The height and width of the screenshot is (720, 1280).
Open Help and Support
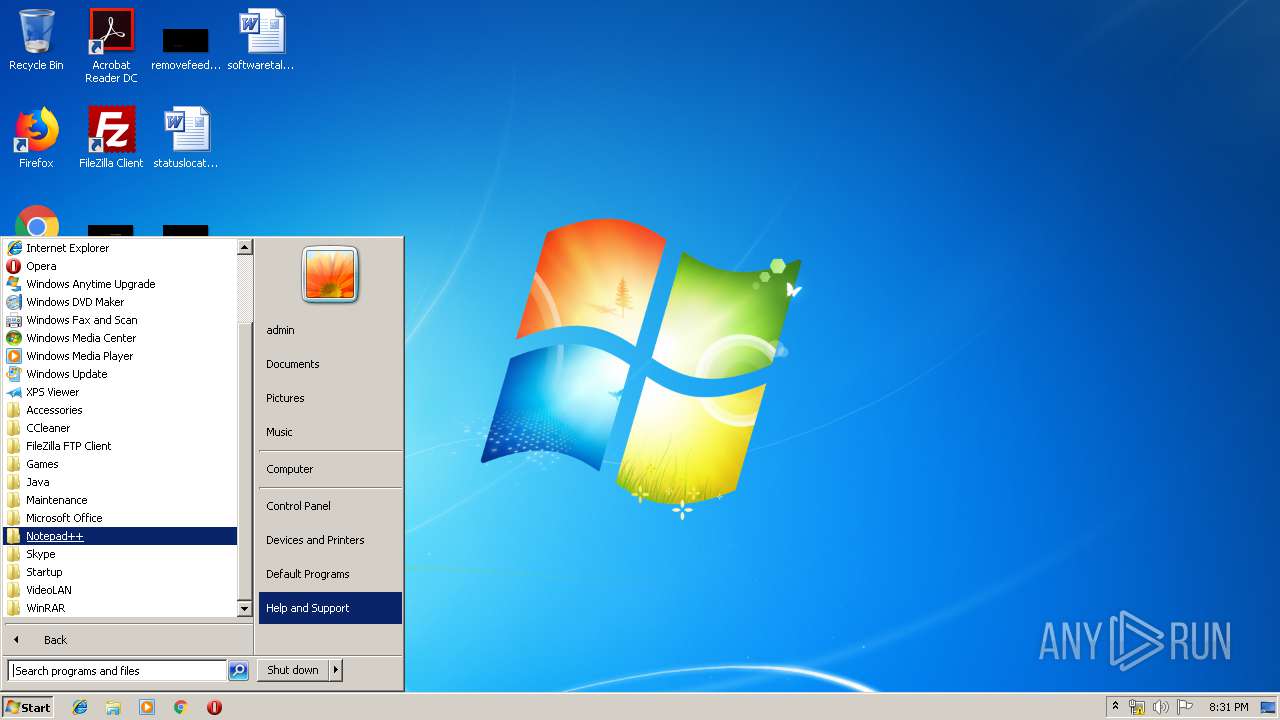click(x=330, y=608)
